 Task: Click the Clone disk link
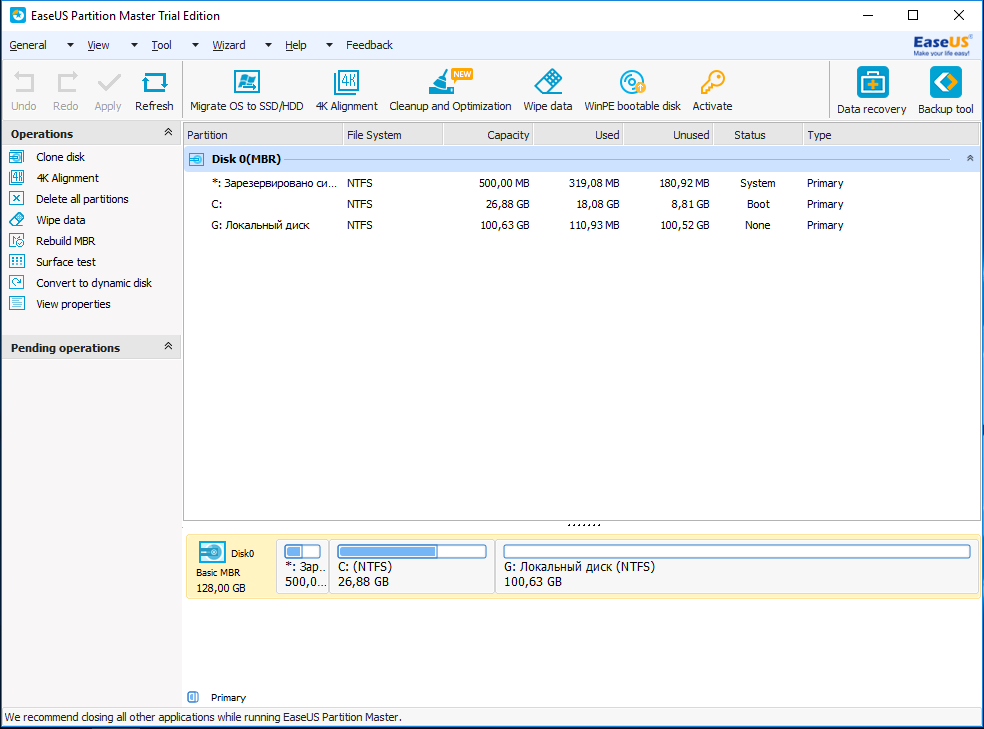(x=60, y=157)
